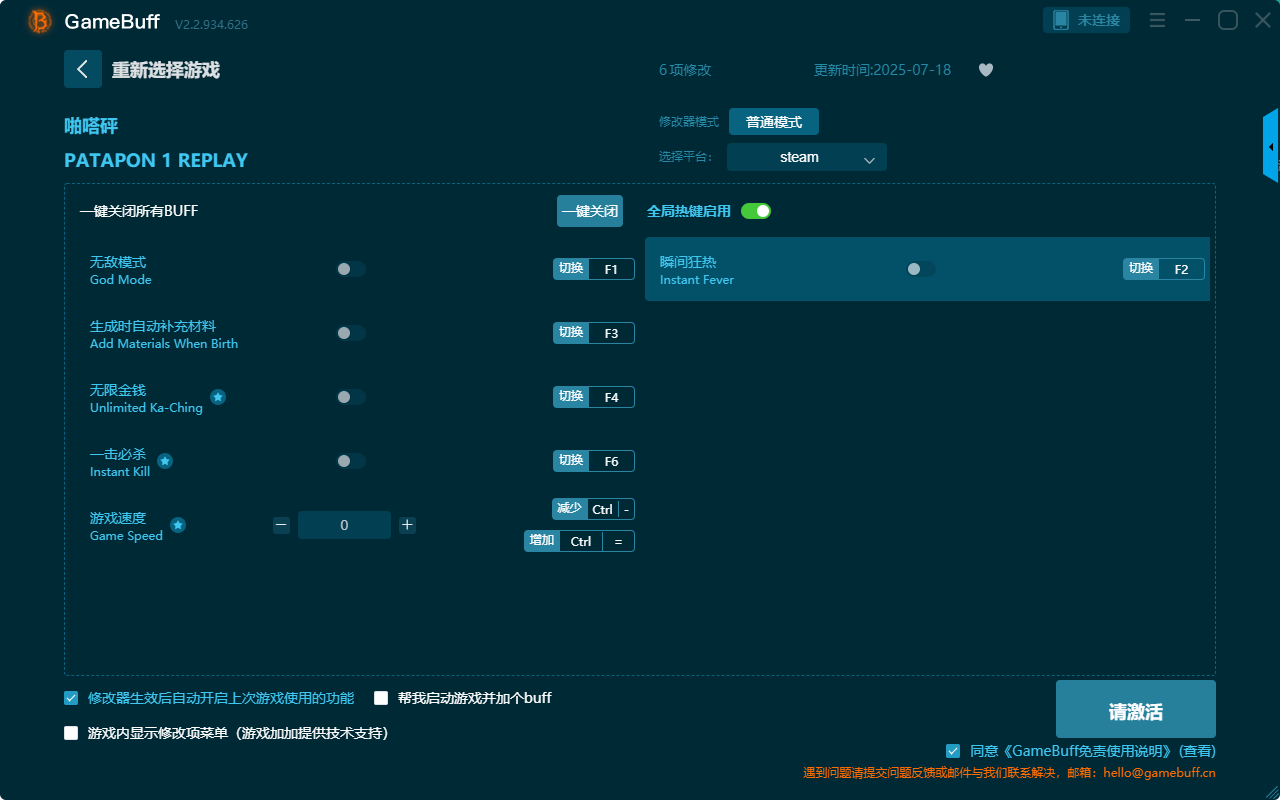
Task: Click the star icon beside Unlimited Ka-Ching
Action: pos(218,397)
